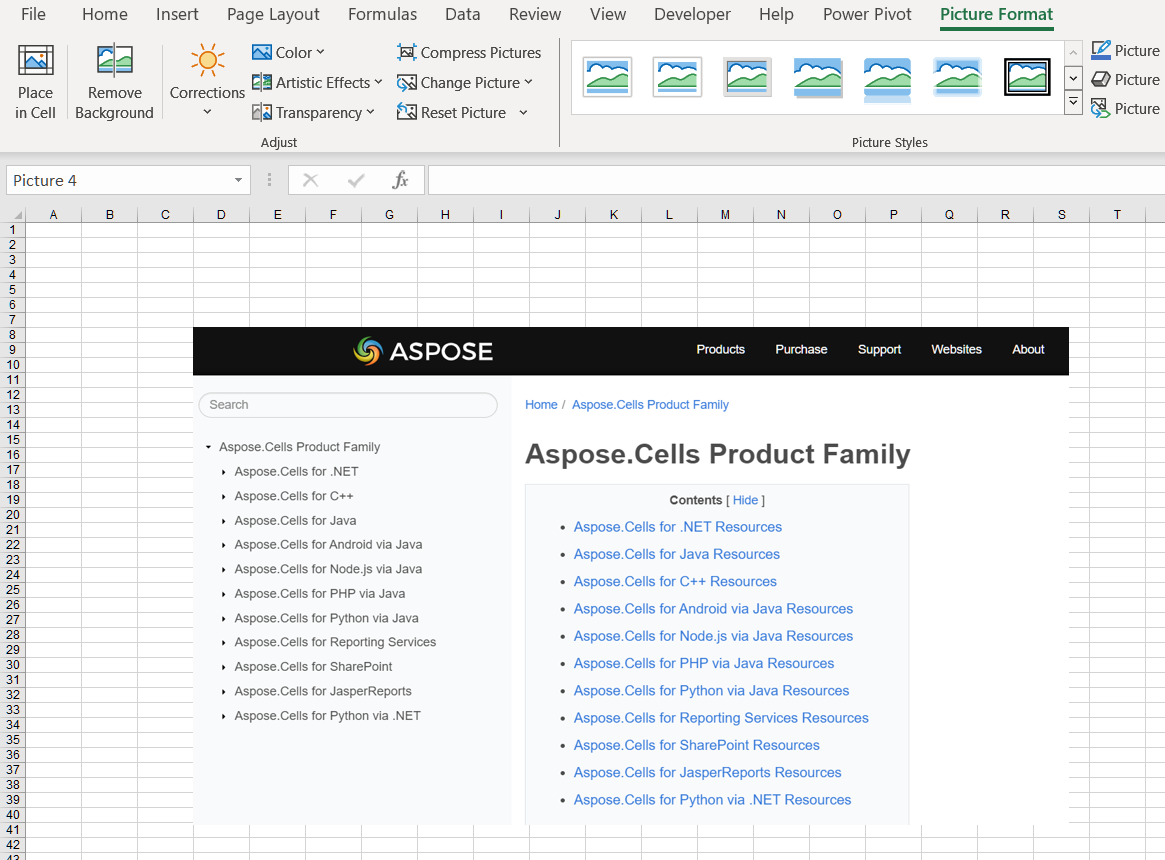This screenshot has width=1165, height=860.
Task: Open the Reset Picture dropdown arrow
Action: tap(523, 113)
